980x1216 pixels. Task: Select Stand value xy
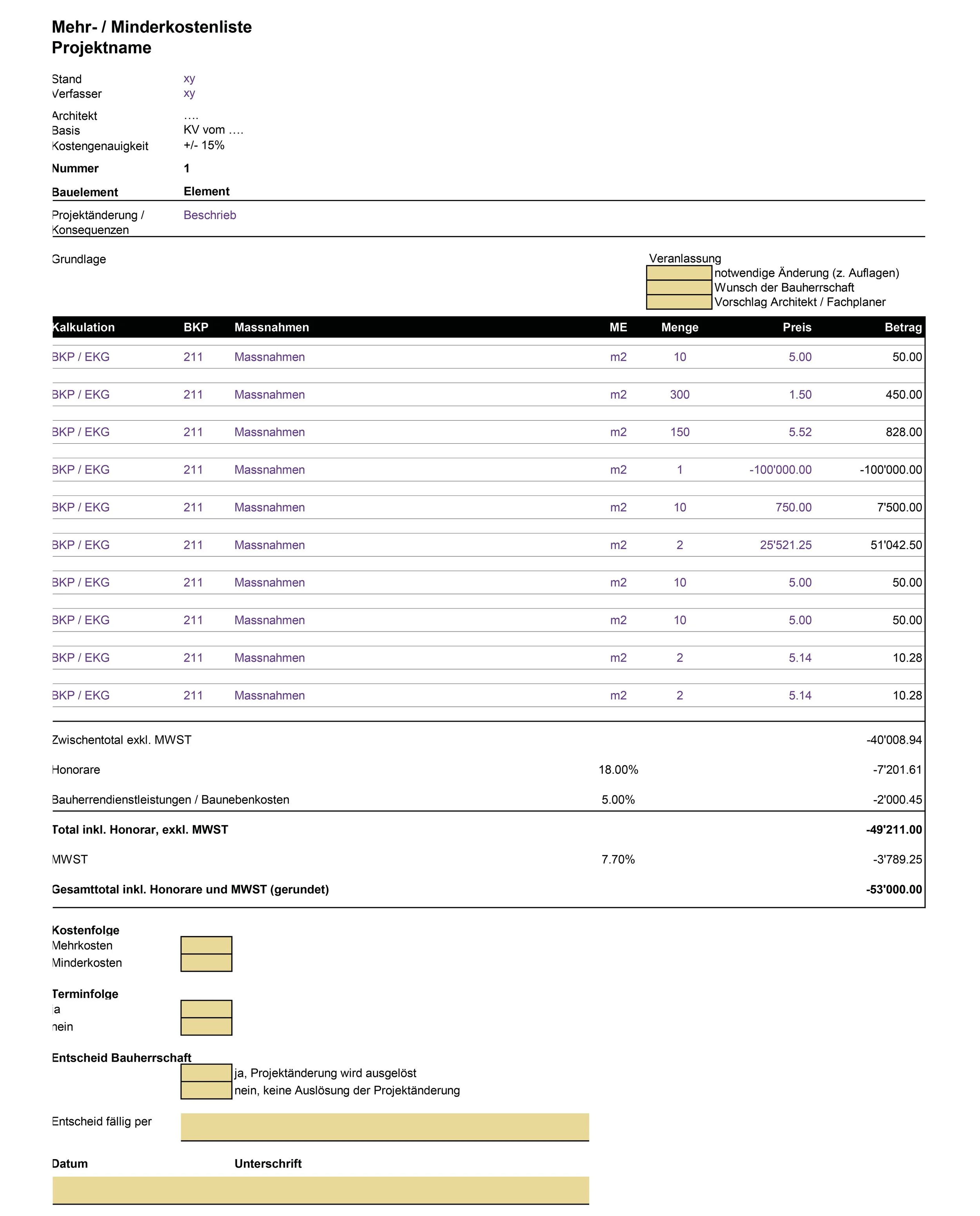(x=189, y=78)
